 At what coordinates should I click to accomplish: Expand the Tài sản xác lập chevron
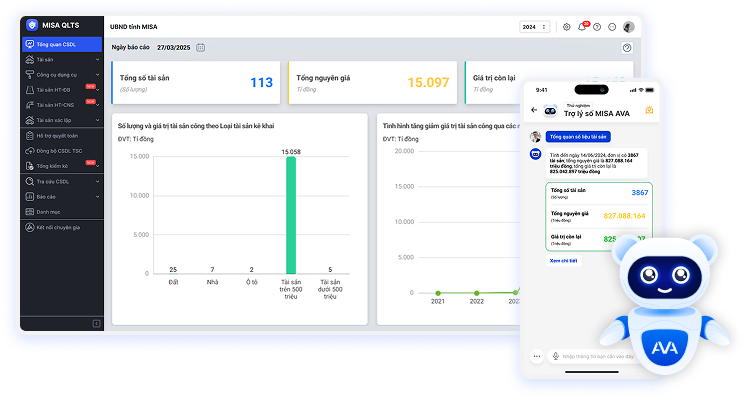click(x=98, y=120)
